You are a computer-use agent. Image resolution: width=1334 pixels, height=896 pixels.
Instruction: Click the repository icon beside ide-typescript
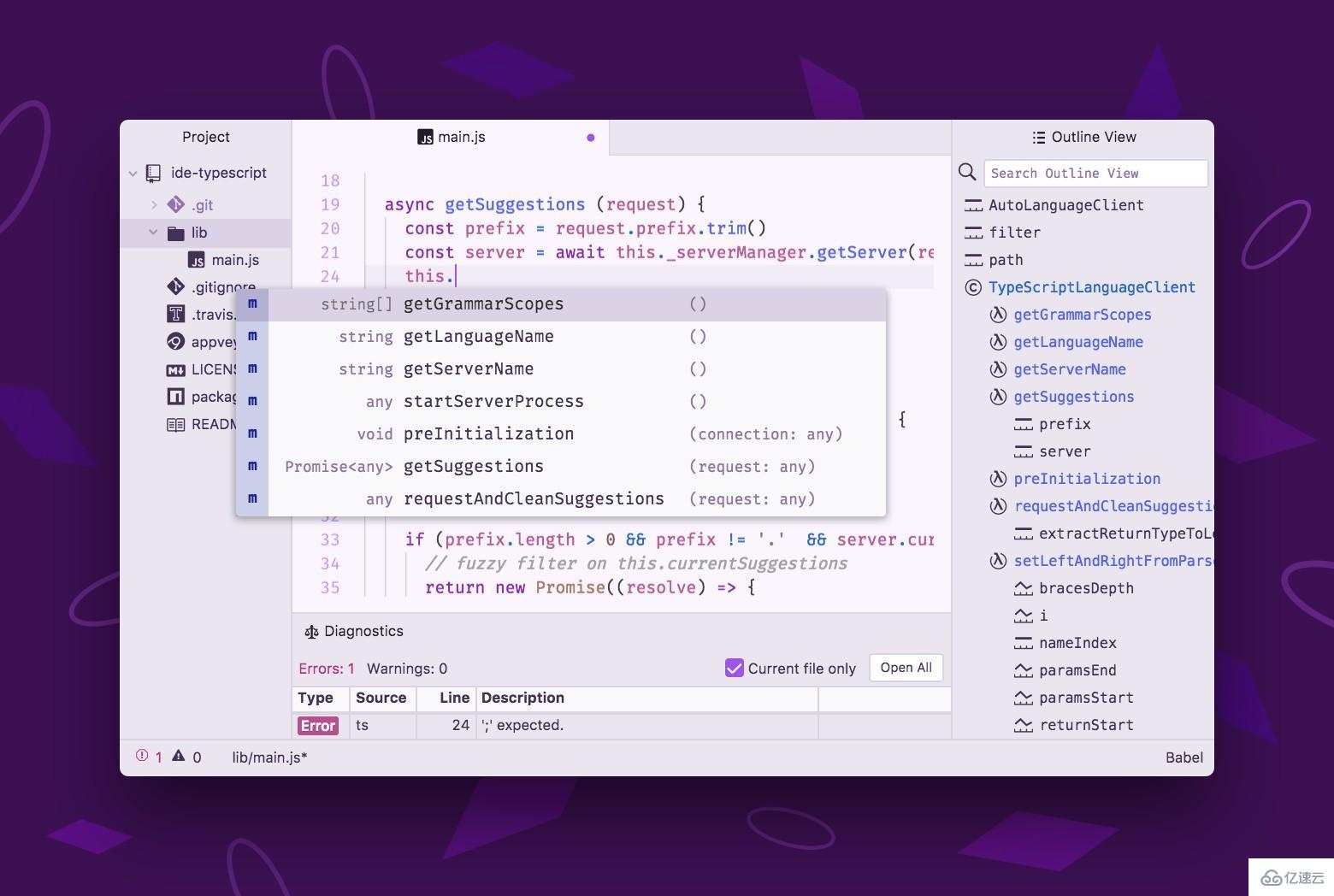coord(153,173)
